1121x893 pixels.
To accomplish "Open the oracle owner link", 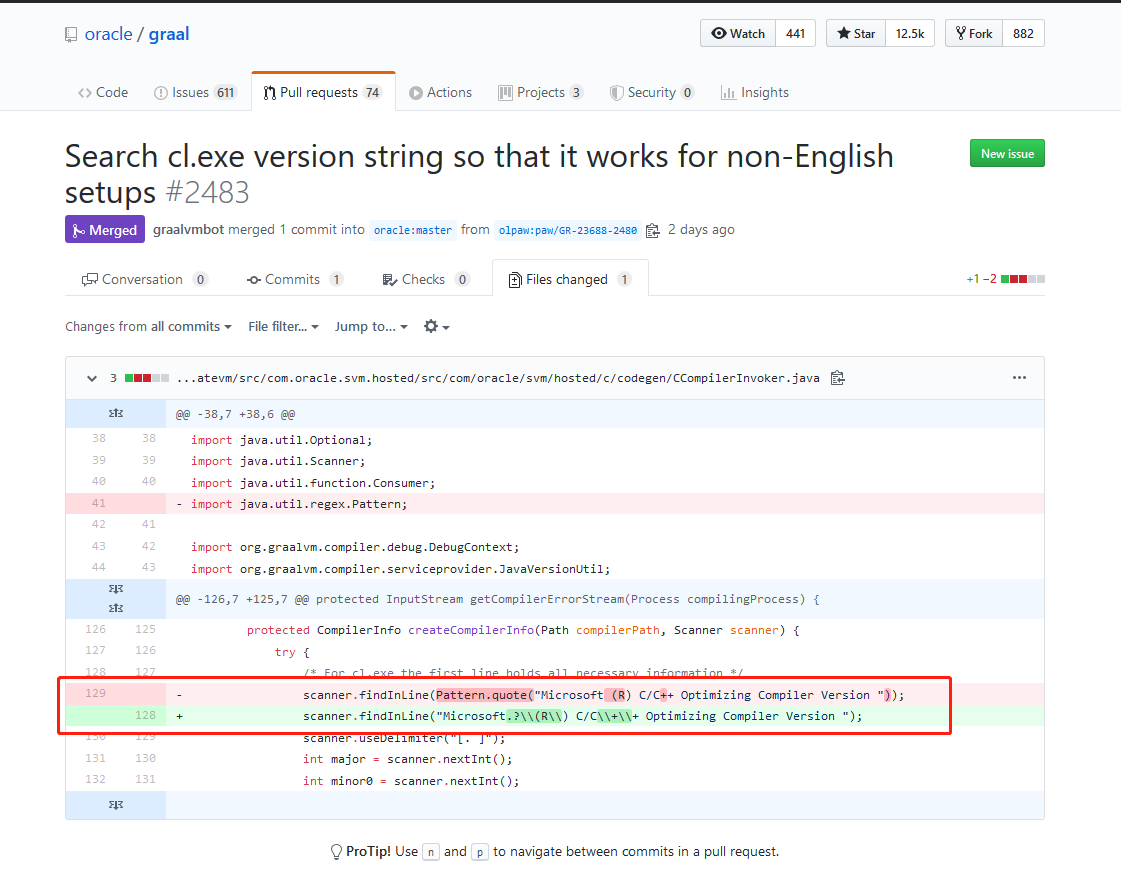I will [109, 34].
